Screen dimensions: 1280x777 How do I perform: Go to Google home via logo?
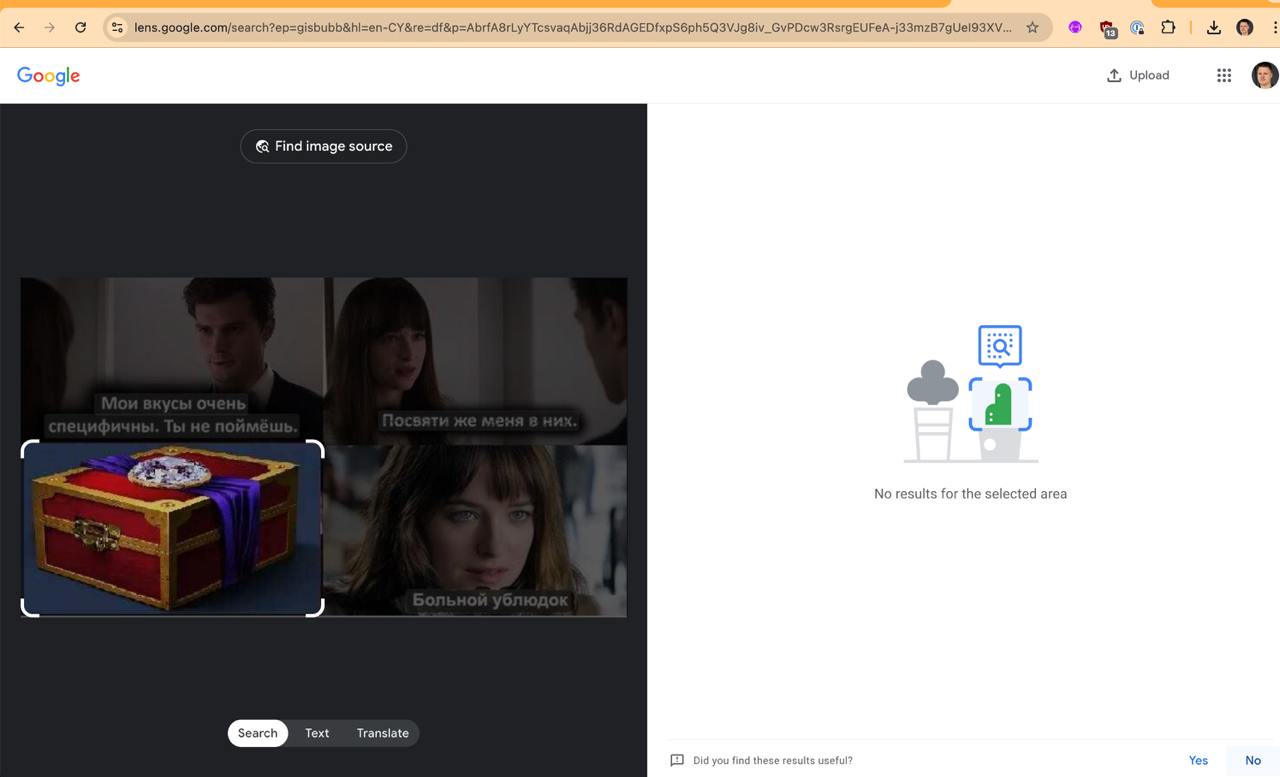coord(48,76)
